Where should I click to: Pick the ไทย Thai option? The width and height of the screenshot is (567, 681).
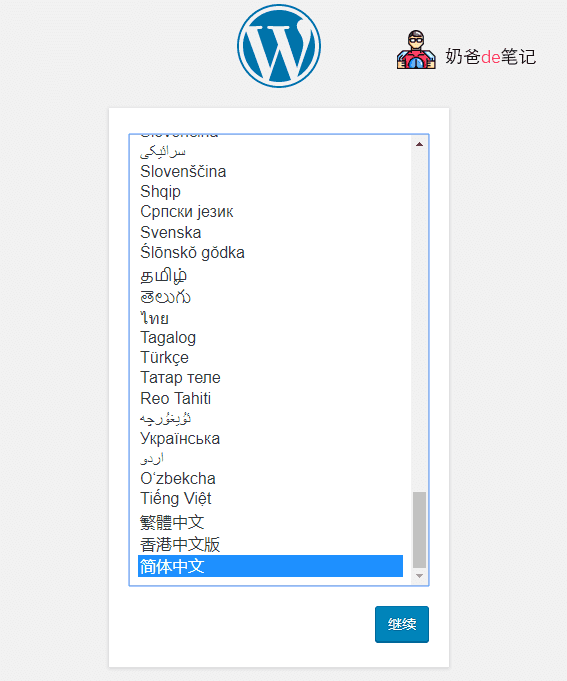click(x=270, y=317)
